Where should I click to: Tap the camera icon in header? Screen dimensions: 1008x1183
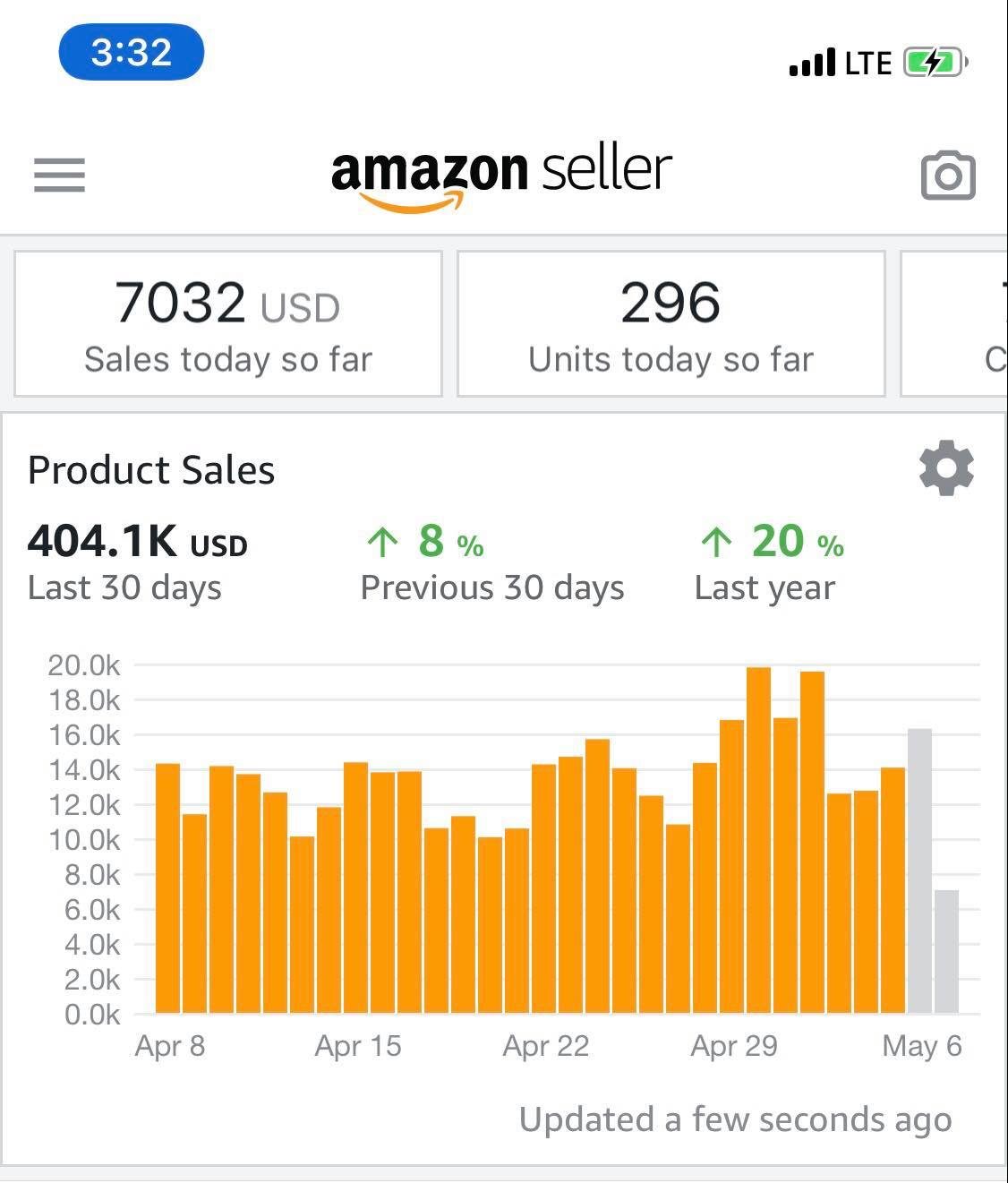pyautogui.click(x=947, y=176)
